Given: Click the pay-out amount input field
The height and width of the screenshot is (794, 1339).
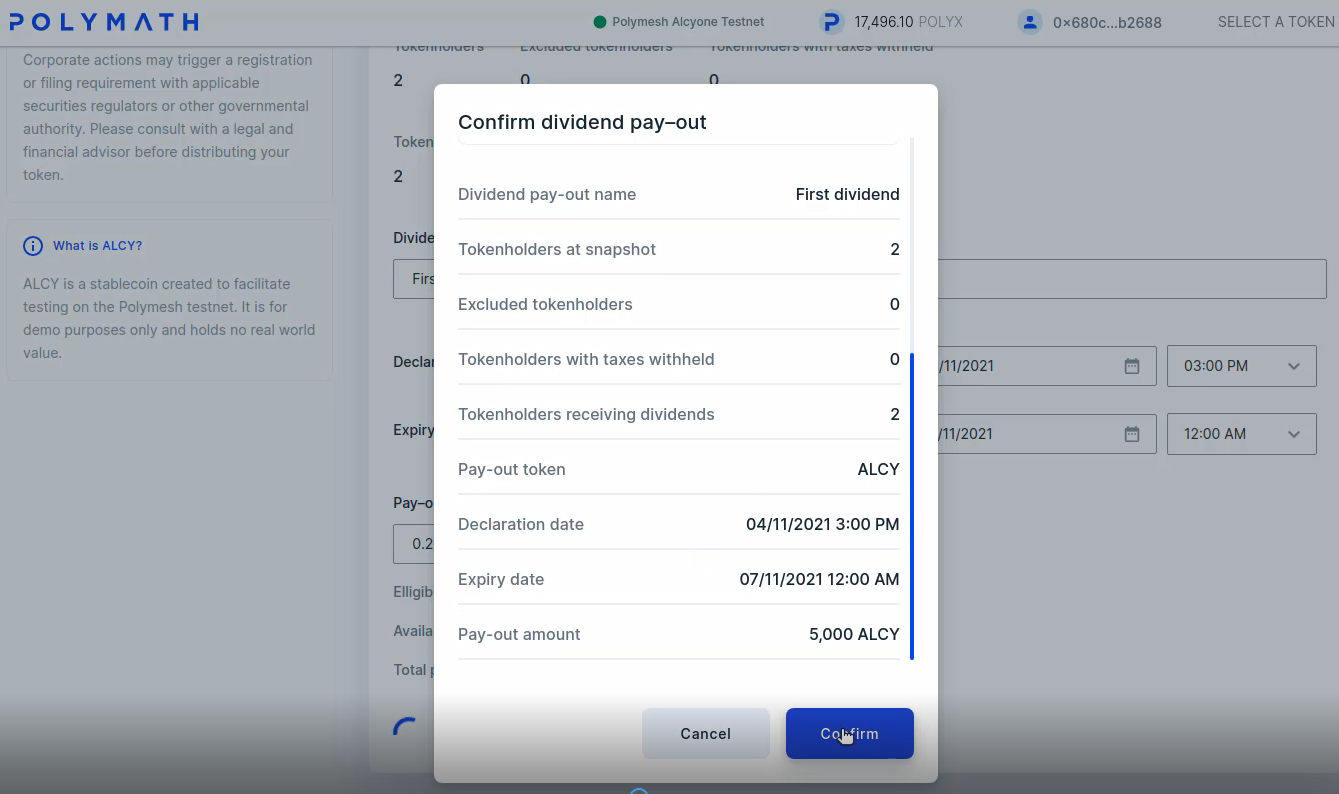Looking at the screenshot, I should click(x=414, y=544).
